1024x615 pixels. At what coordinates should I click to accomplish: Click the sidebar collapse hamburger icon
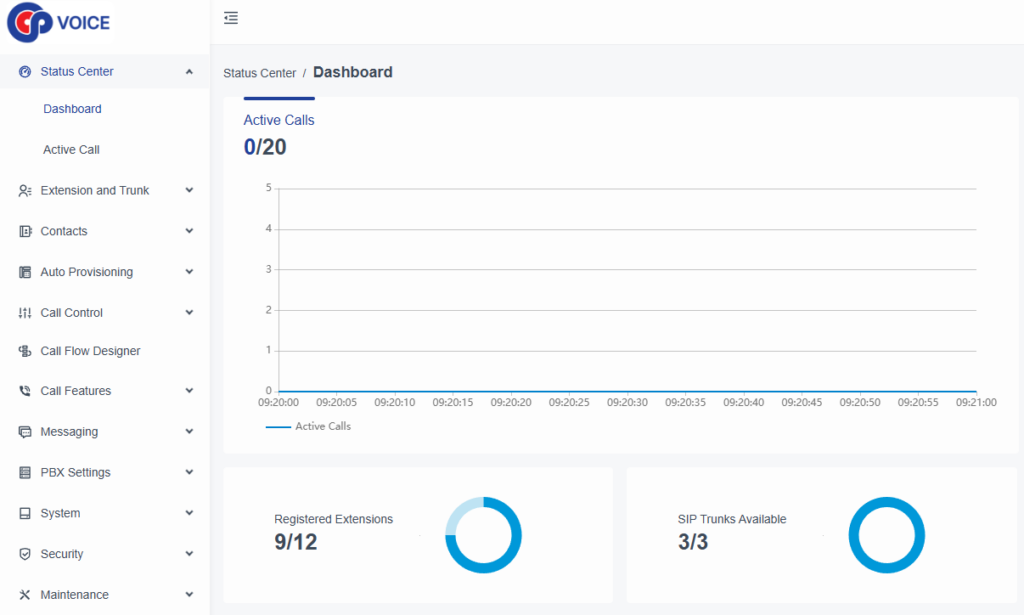231,18
